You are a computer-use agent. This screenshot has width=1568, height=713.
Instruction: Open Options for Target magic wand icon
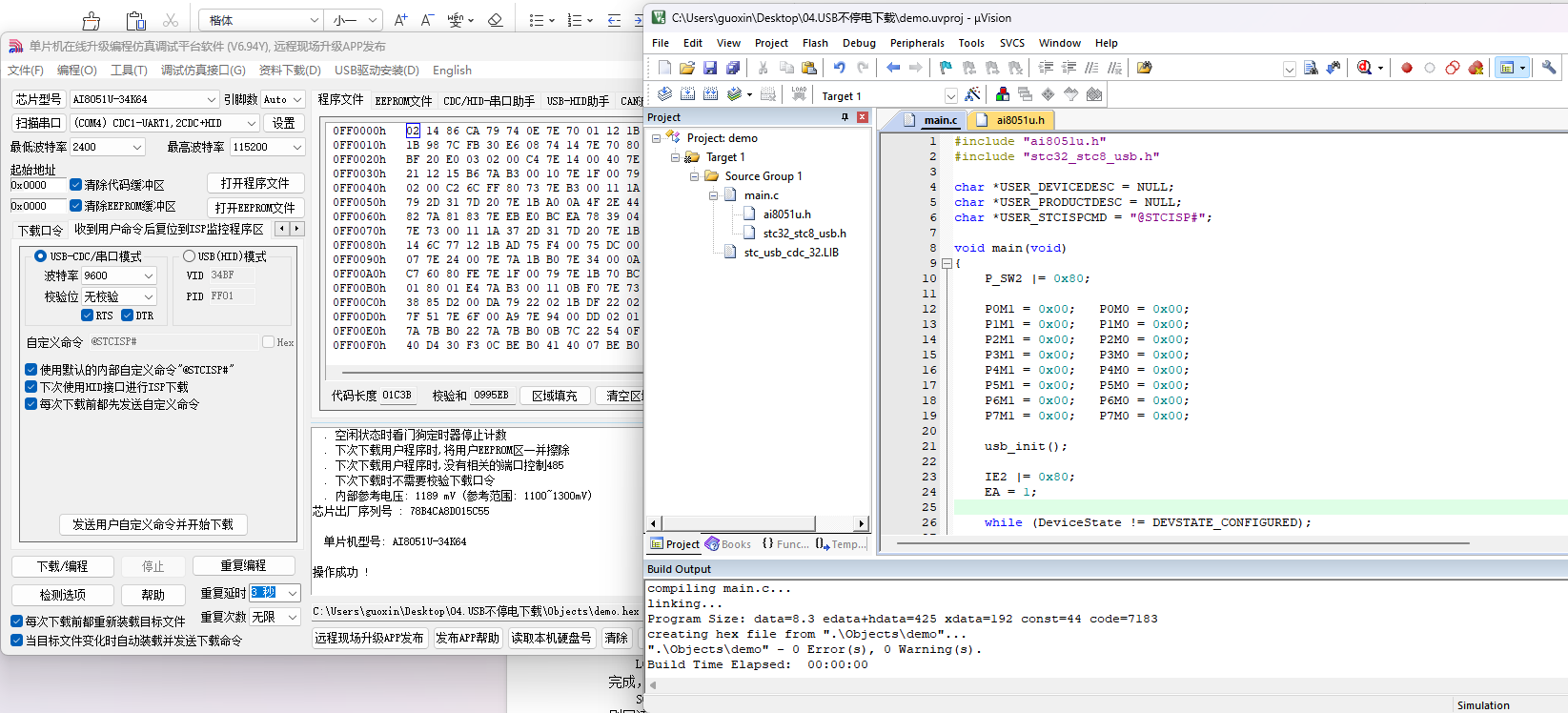tap(972, 94)
